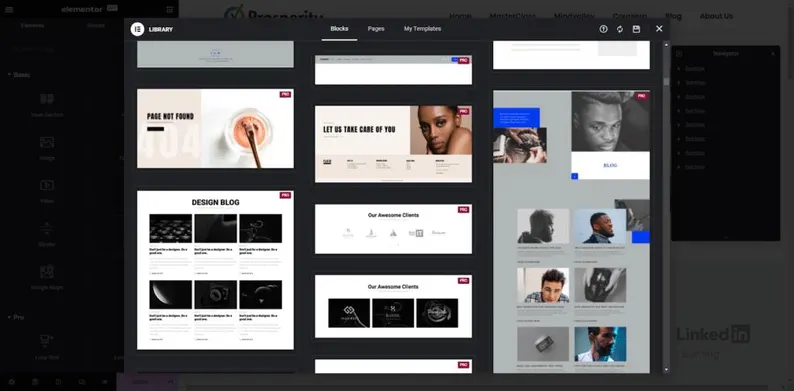Viewport: 794px width, 391px height.
Task: Open the My Templates tab
Action: 422,29
